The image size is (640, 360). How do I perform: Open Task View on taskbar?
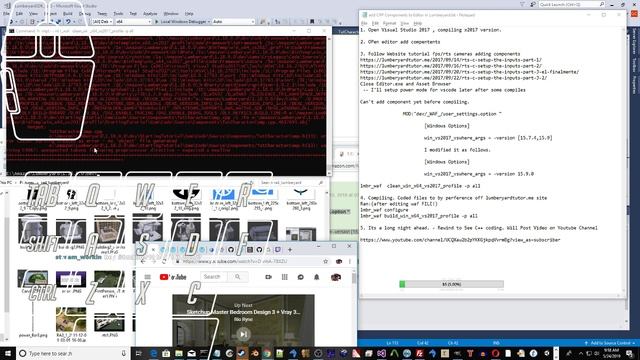point(138,353)
